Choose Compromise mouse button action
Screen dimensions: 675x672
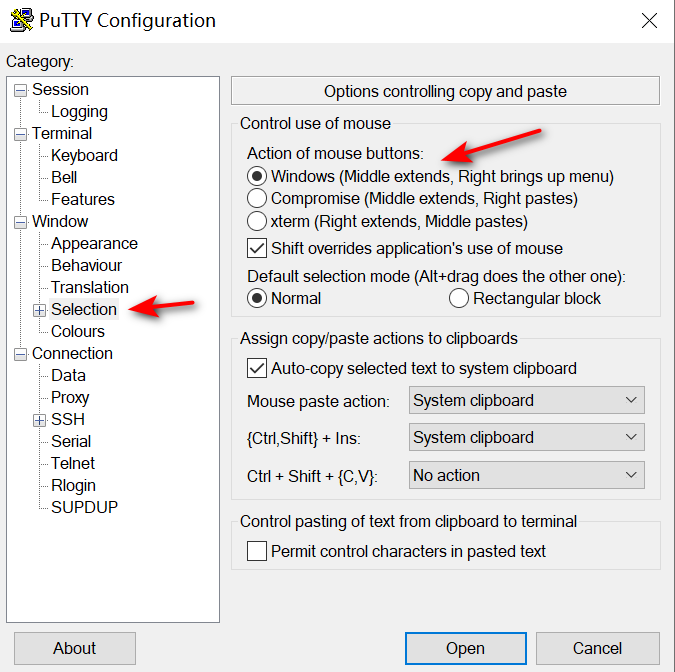pos(257,198)
